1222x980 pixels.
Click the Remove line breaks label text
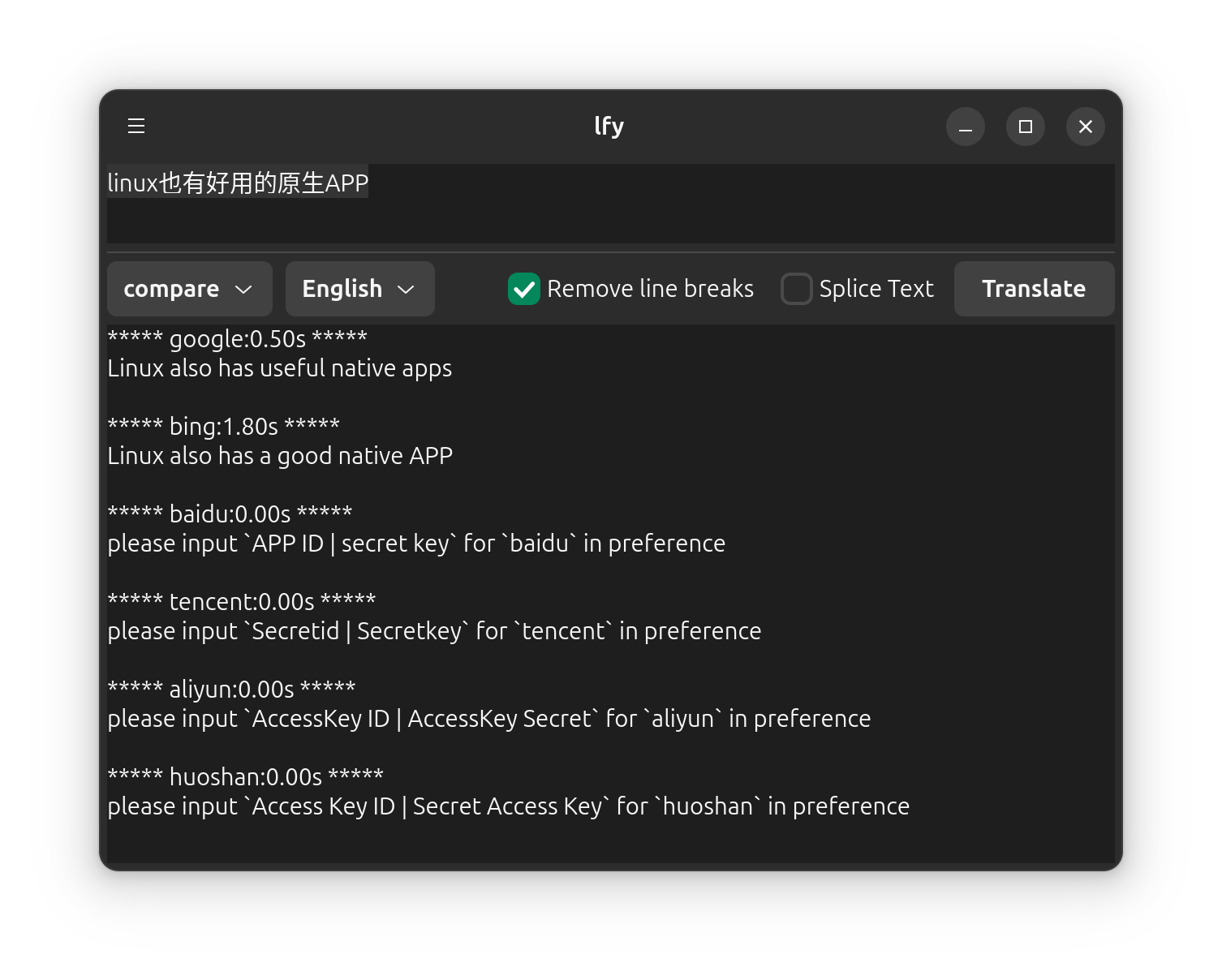[x=650, y=289]
